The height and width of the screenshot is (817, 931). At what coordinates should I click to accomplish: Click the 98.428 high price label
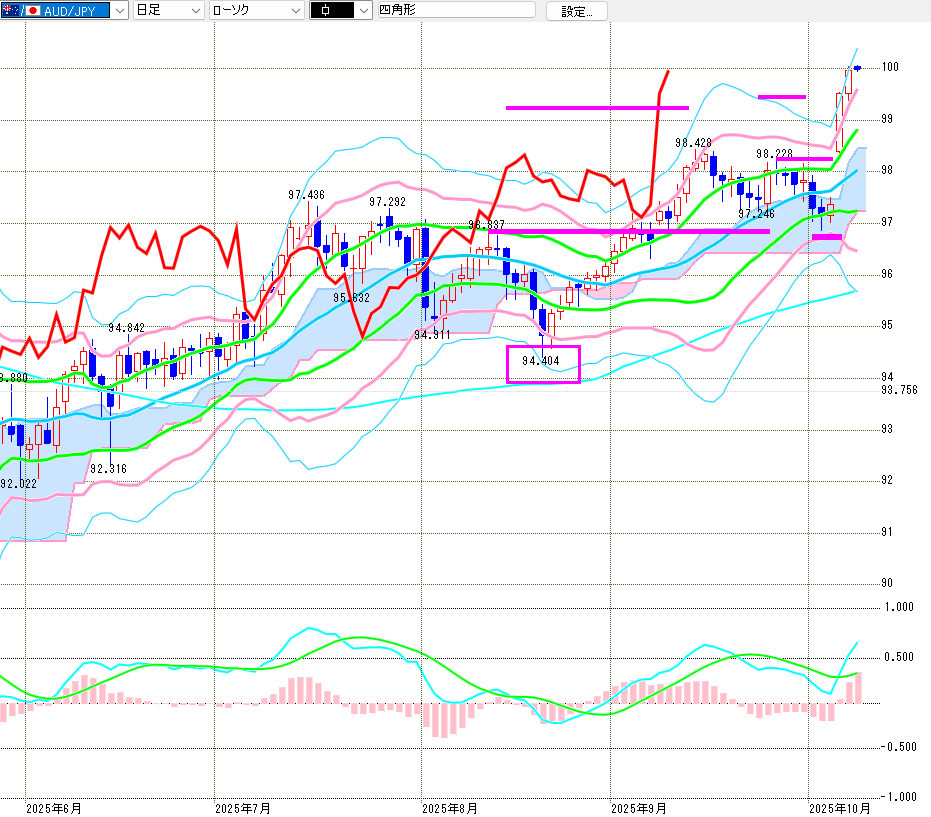693,143
